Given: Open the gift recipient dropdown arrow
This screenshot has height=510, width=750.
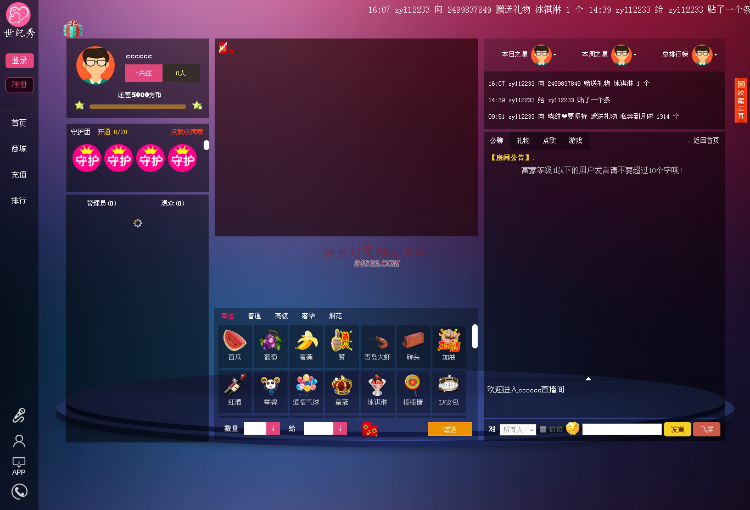Looking at the screenshot, I should click(340, 429).
